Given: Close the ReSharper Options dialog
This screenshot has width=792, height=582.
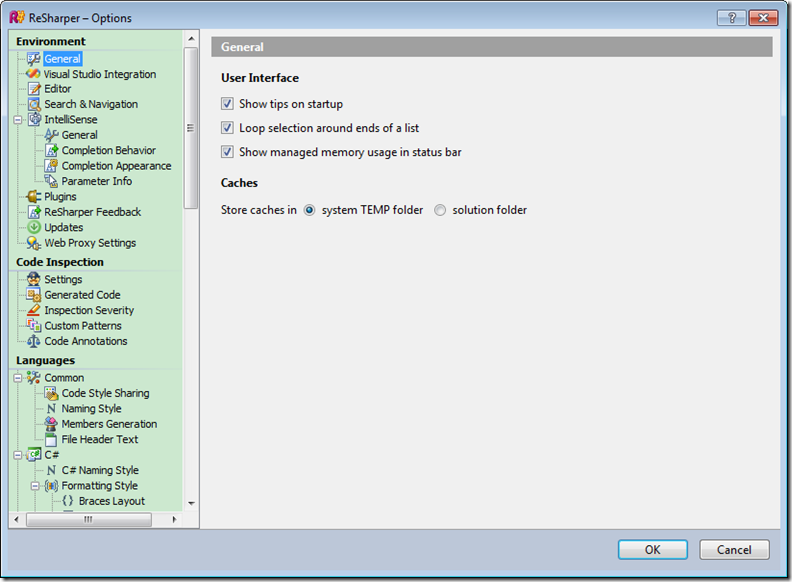Looking at the screenshot, I should pos(763,18).
